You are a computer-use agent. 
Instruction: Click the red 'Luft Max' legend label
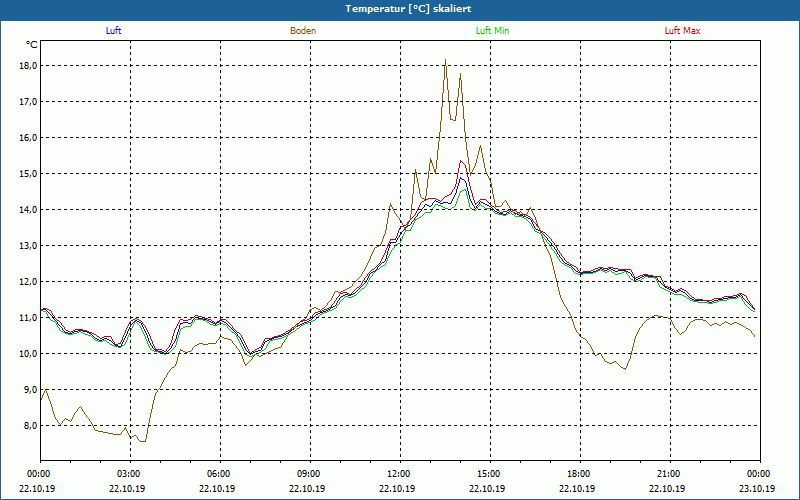(x=683, y=31)
